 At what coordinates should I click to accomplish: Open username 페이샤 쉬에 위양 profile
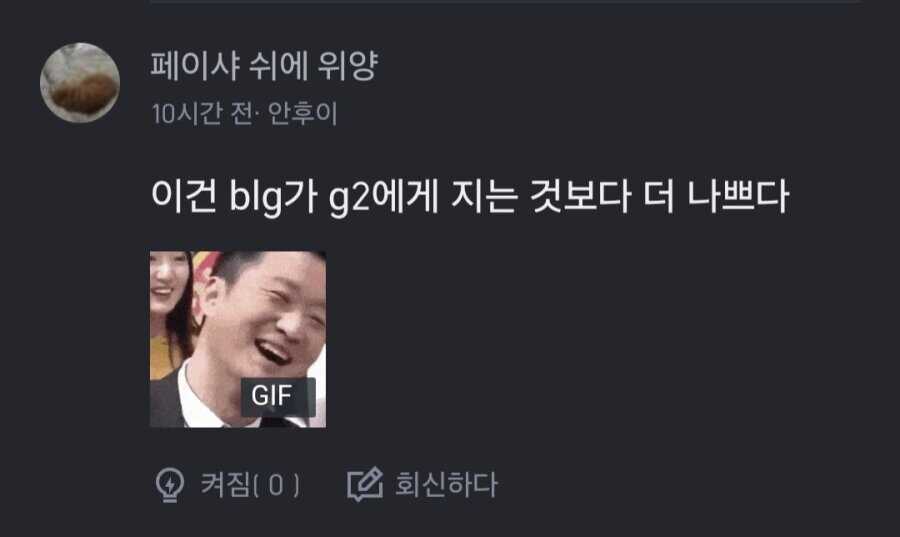point(264,65)
